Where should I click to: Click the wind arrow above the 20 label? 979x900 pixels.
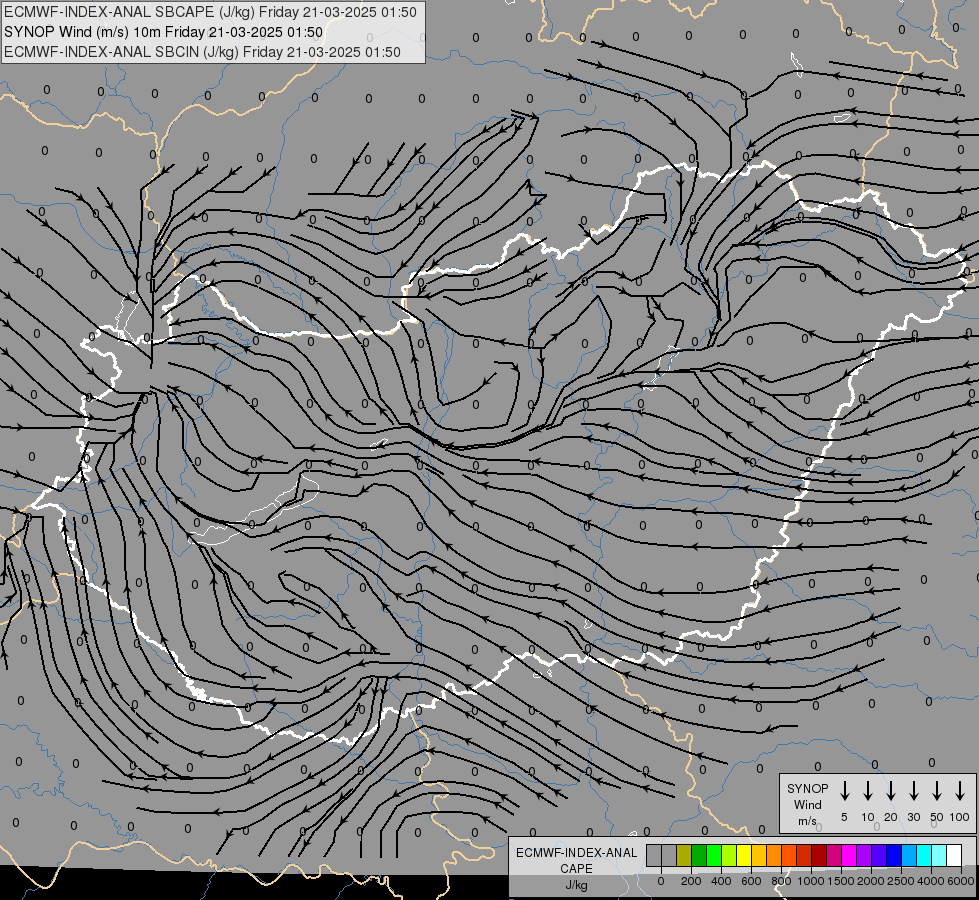pos(891,791)
